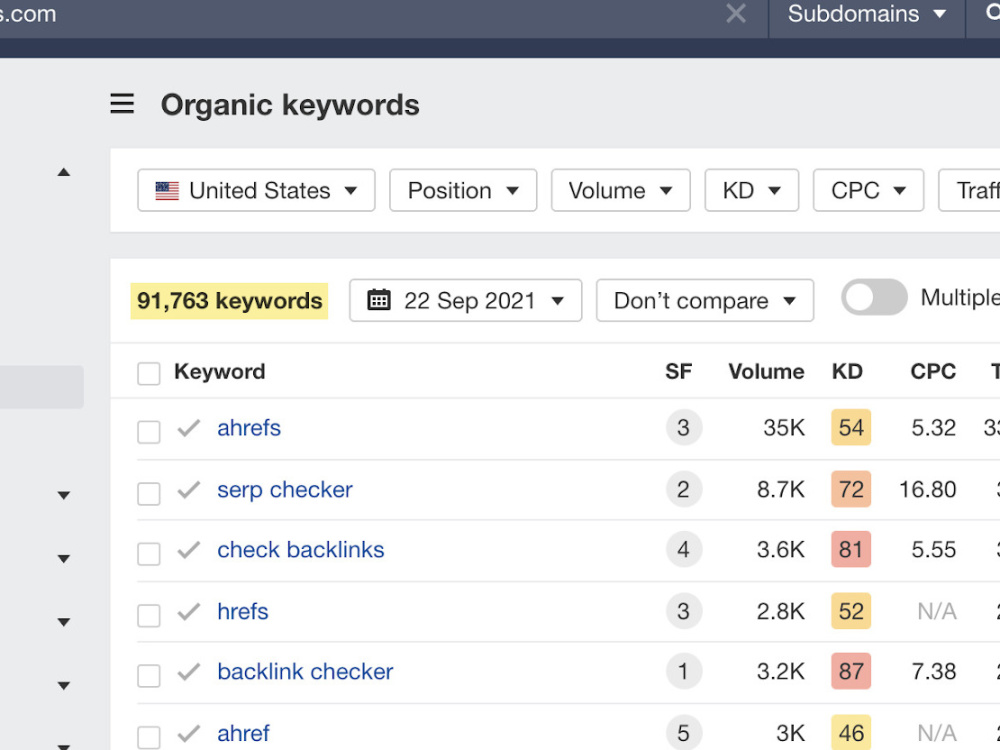Select the checkbox for hrefs keyword
The height and width of the screenshot is (750, 1000).
(x=149, y=615)
